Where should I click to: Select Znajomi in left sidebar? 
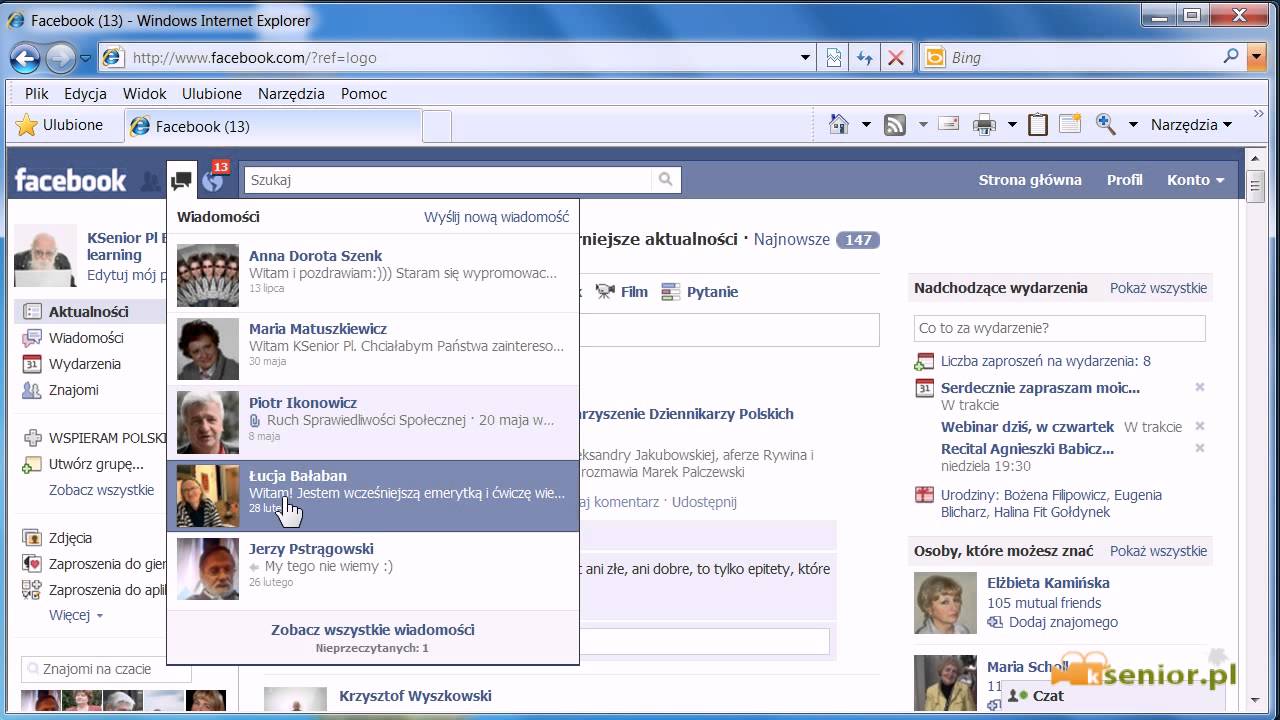[74, 390]
